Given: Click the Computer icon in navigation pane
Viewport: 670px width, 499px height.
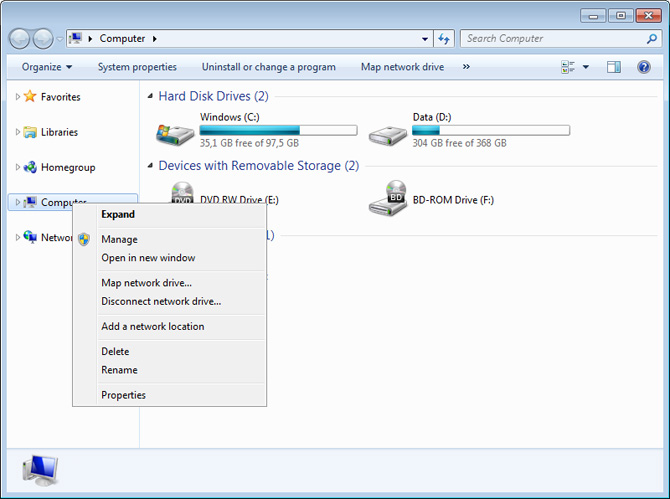Looking at the screenshot, I should pyautogui.click(x=30, y=202).
